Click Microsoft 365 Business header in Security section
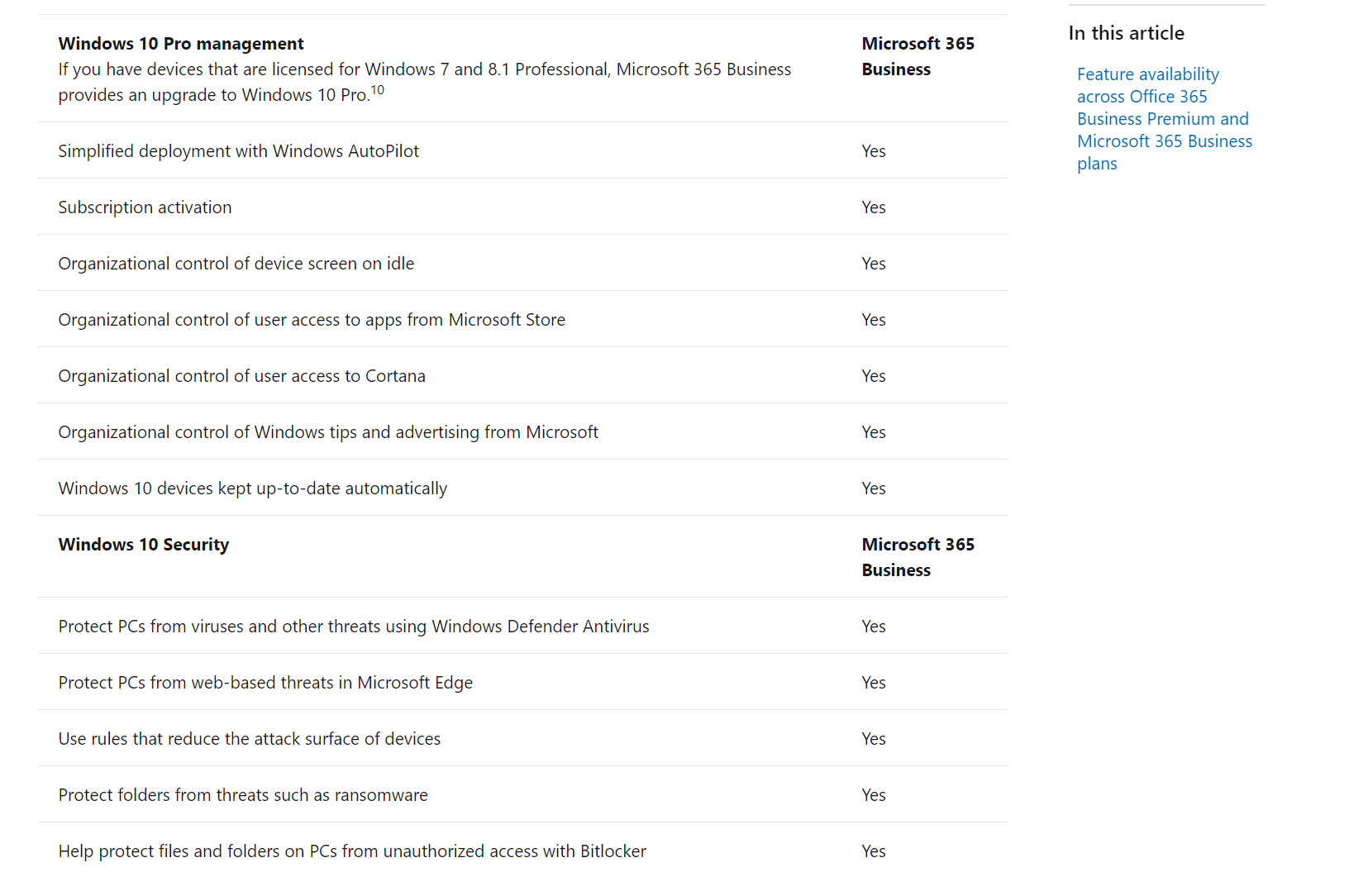This screenshot has width=1349, height=896. pyautogui.click(x=918, y=557)
